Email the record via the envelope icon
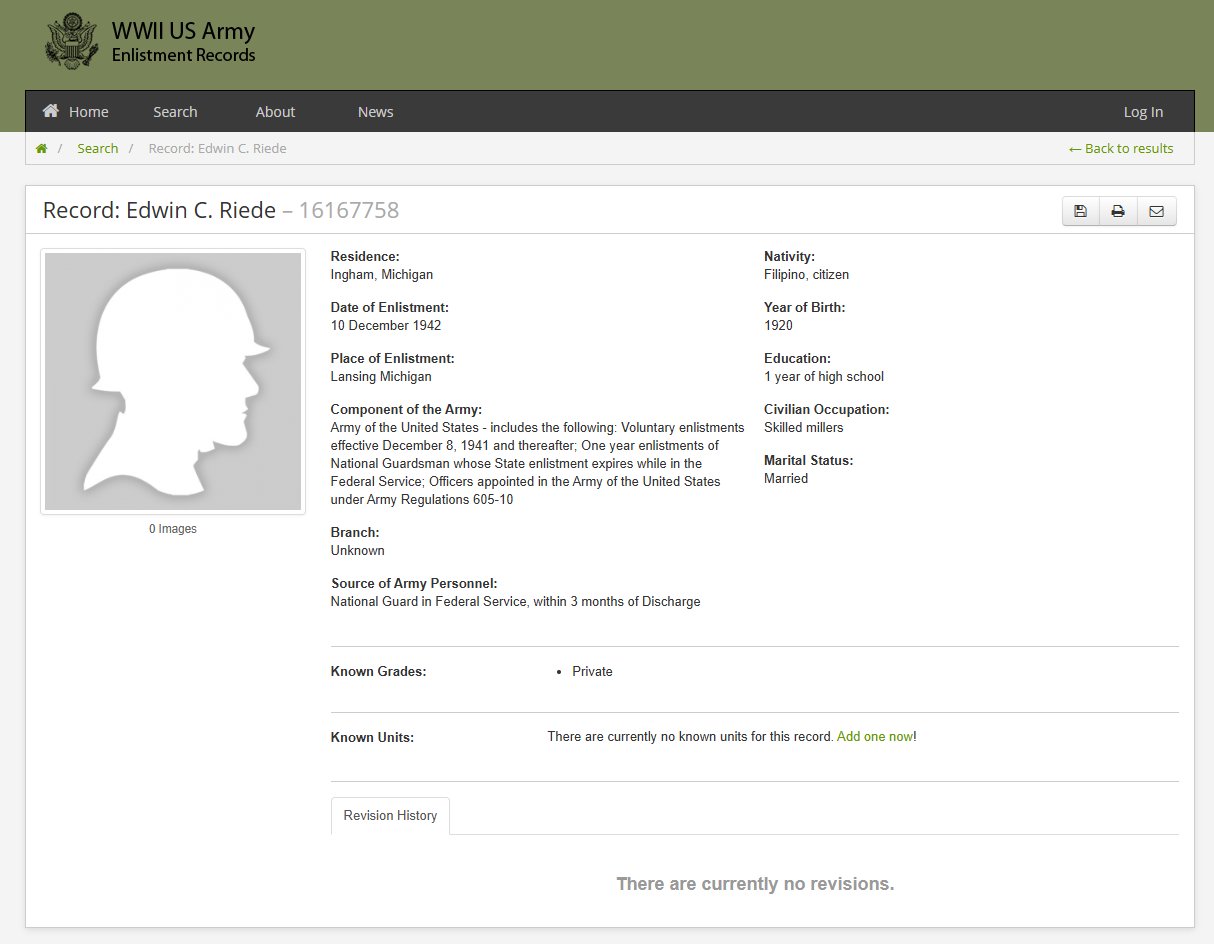This screenshot has width=1214, height=944. pos(1156,211)
